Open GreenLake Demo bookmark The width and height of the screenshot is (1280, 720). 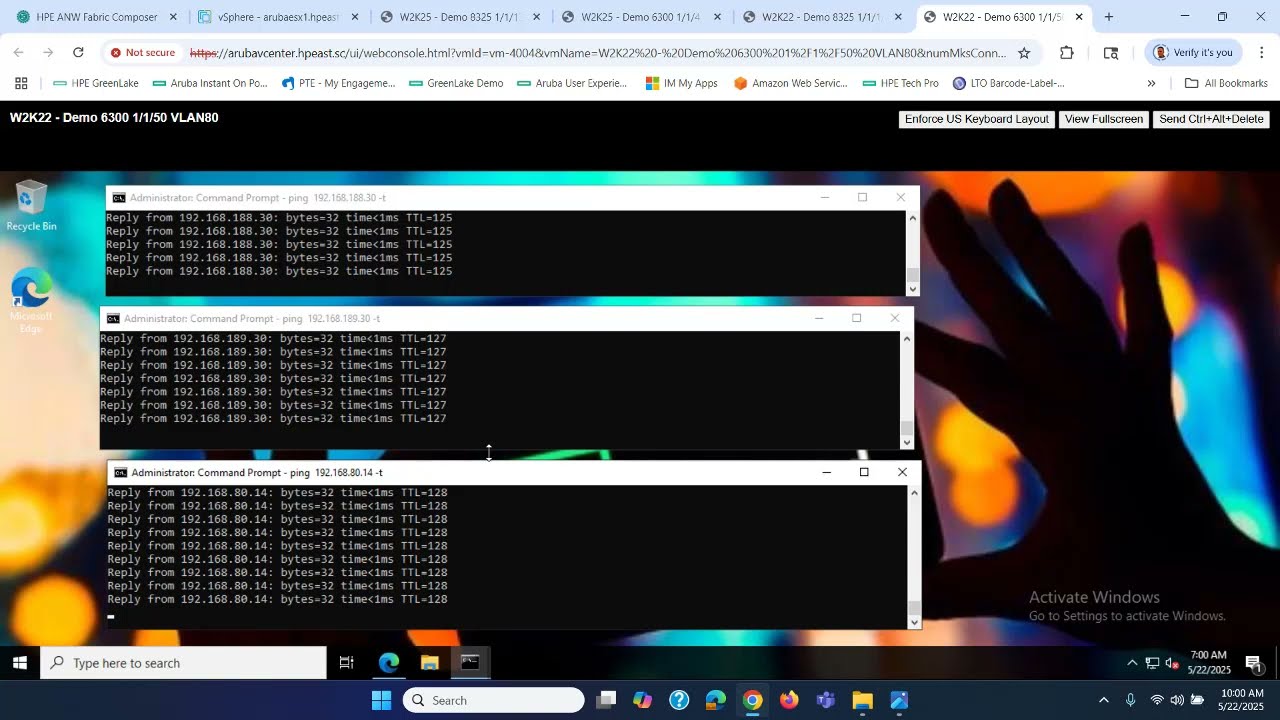coord(455,83)
